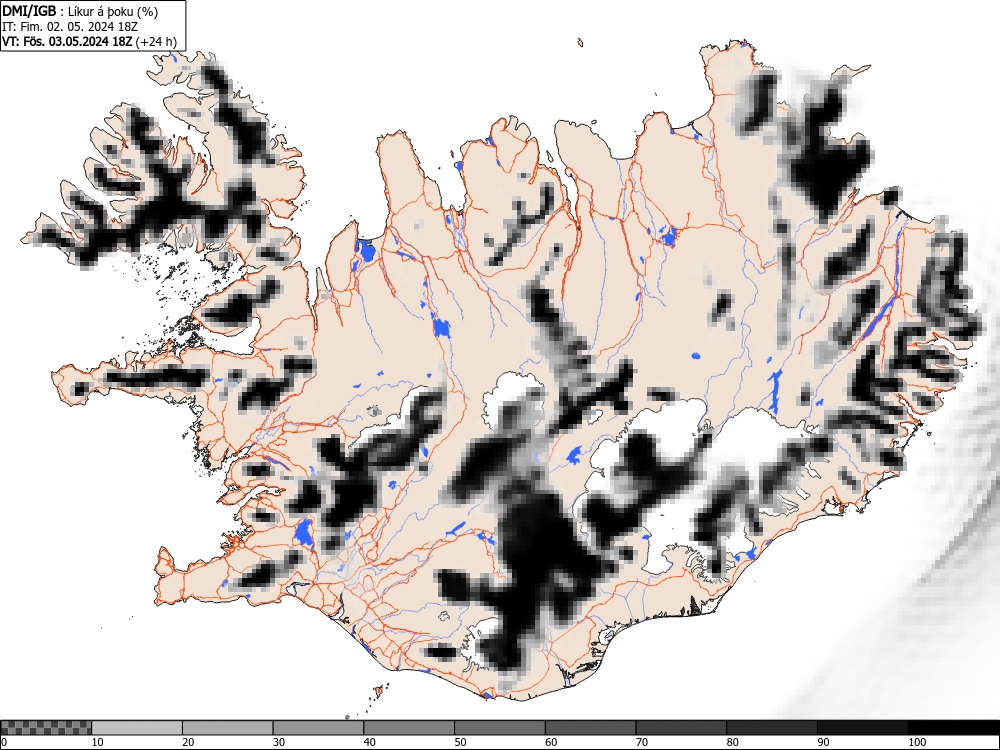This screenshot has width=1000, height=750.
Task: Click the legend label '10'
Action: click(98, 742)
